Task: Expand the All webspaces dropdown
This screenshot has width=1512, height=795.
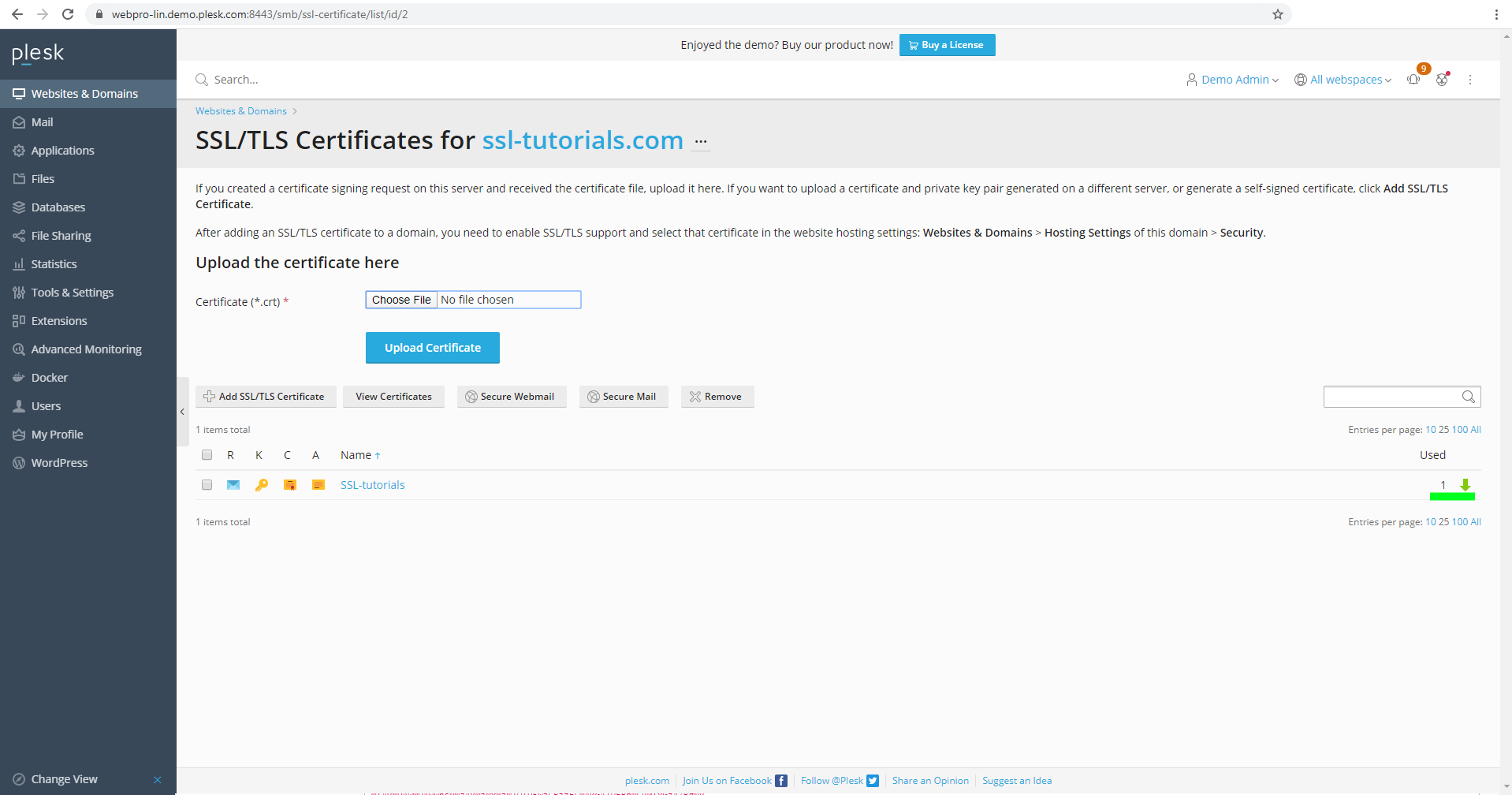Action: point(1343,80)
